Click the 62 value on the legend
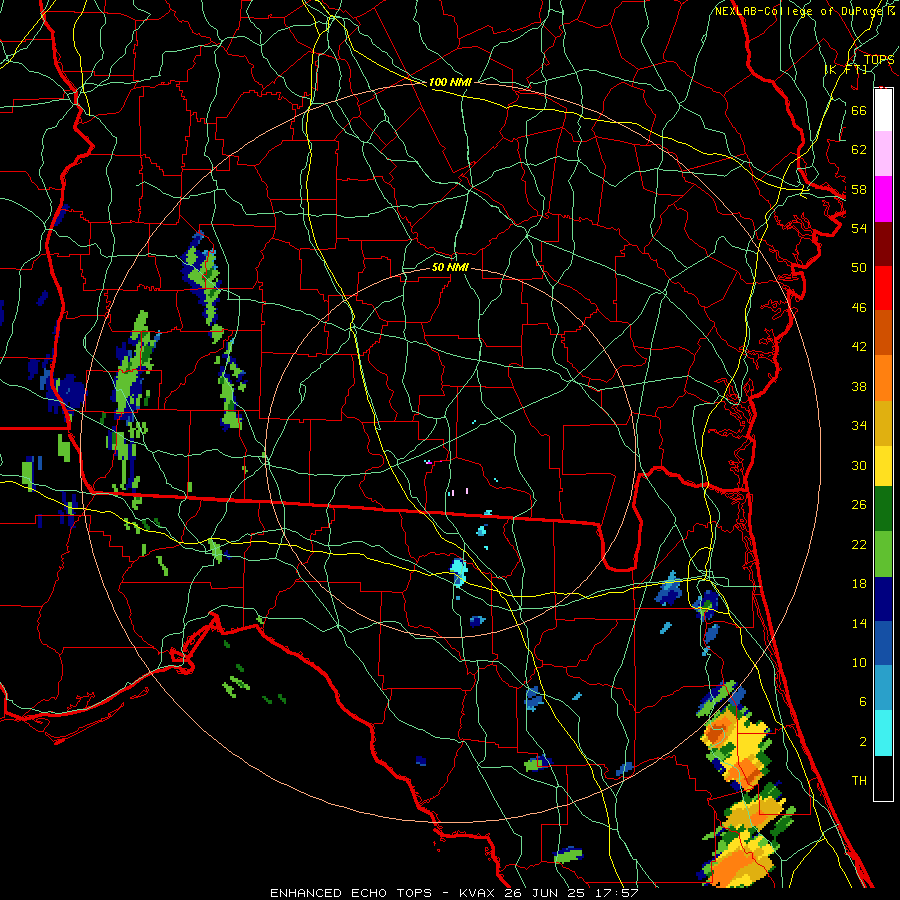The image size is (900, 900). [x=859, y=150]
